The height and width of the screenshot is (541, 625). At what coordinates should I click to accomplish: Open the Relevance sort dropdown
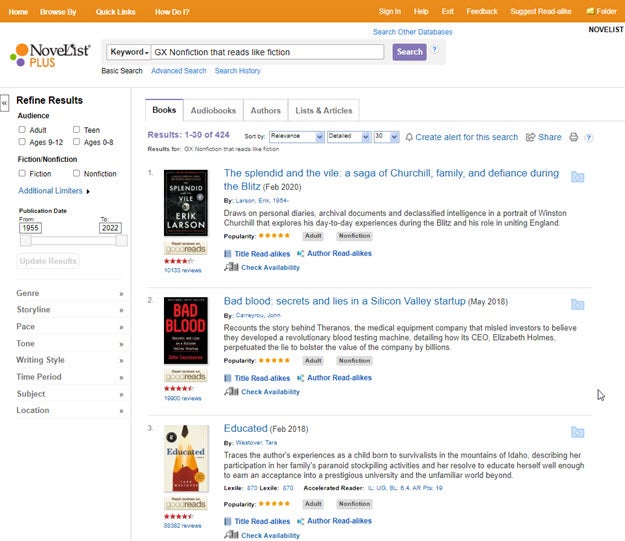[x=296, y=137]
